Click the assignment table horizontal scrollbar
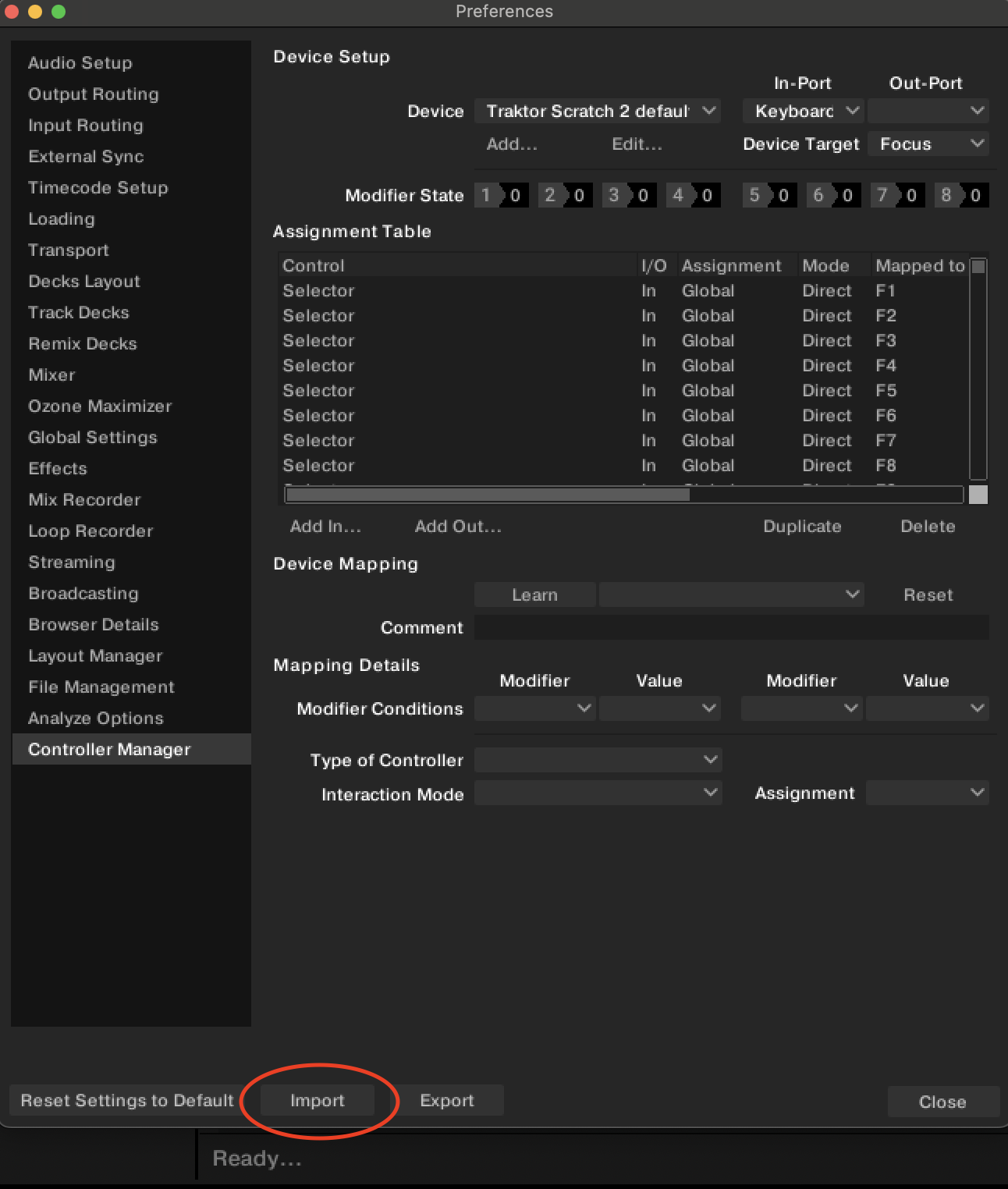 [x=488, y=495]
